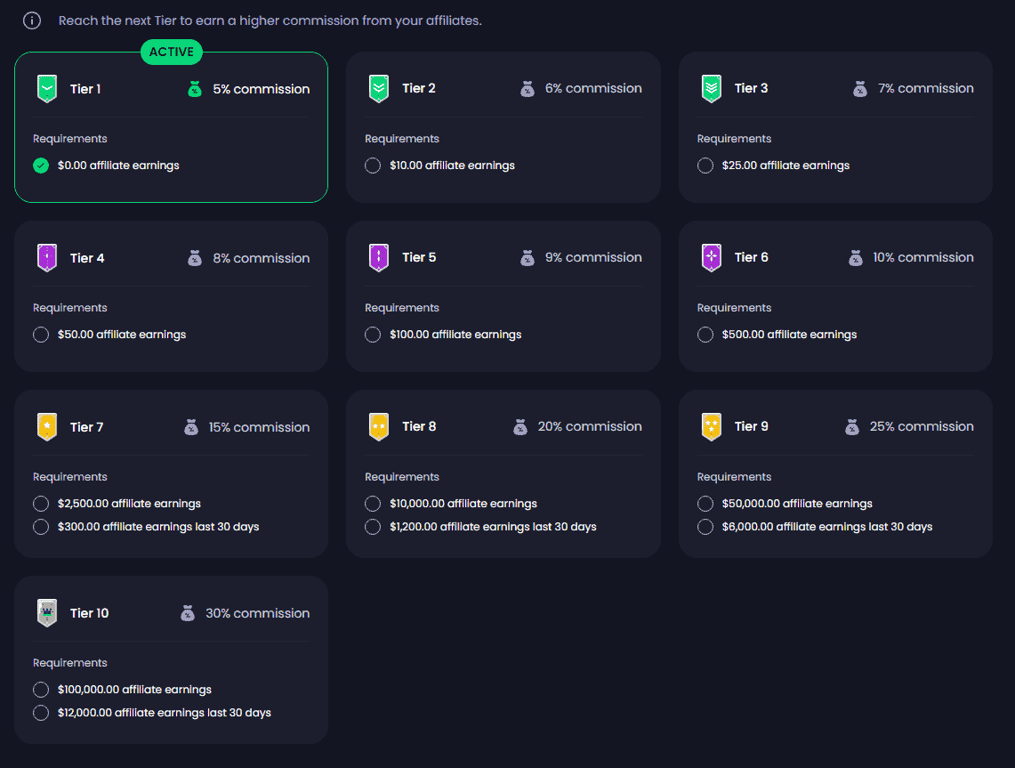Click the checked $0.00 affiliate earnings indicator
Viewport: 1015px width, 768px height.
pos(41,166)
